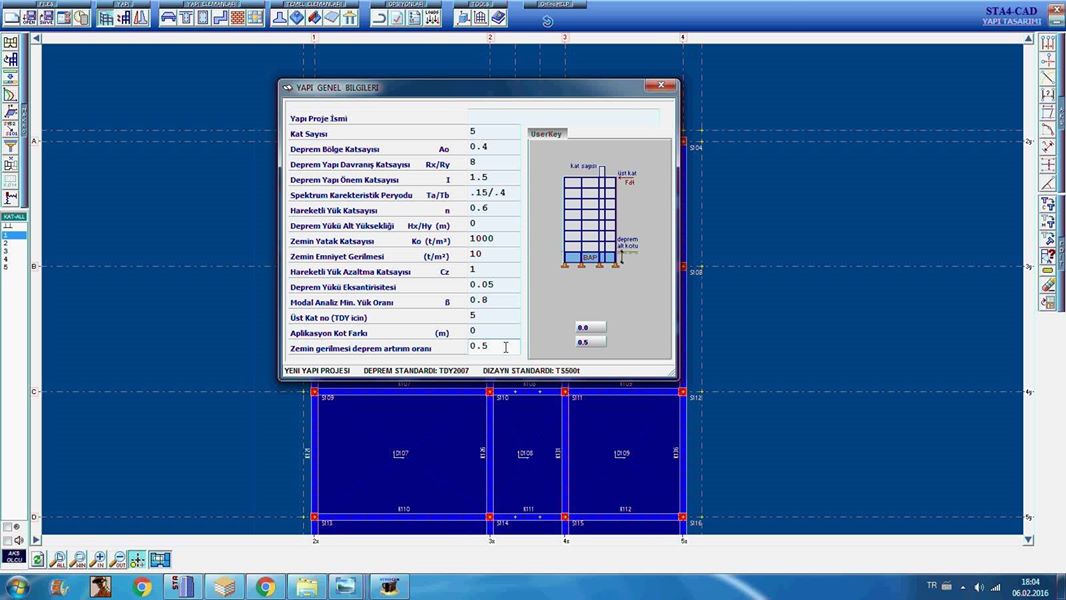Toggle the speaker sound checkbox

[x=7, y=541]
